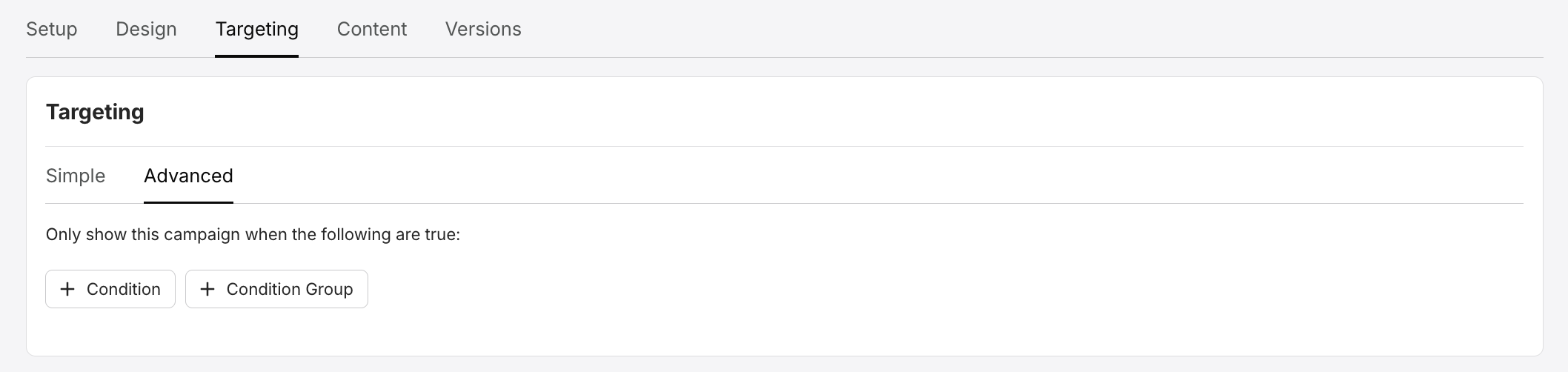Click the plus icon on Condition button
The image size is (1568, 372).
(x=67, y=289)
